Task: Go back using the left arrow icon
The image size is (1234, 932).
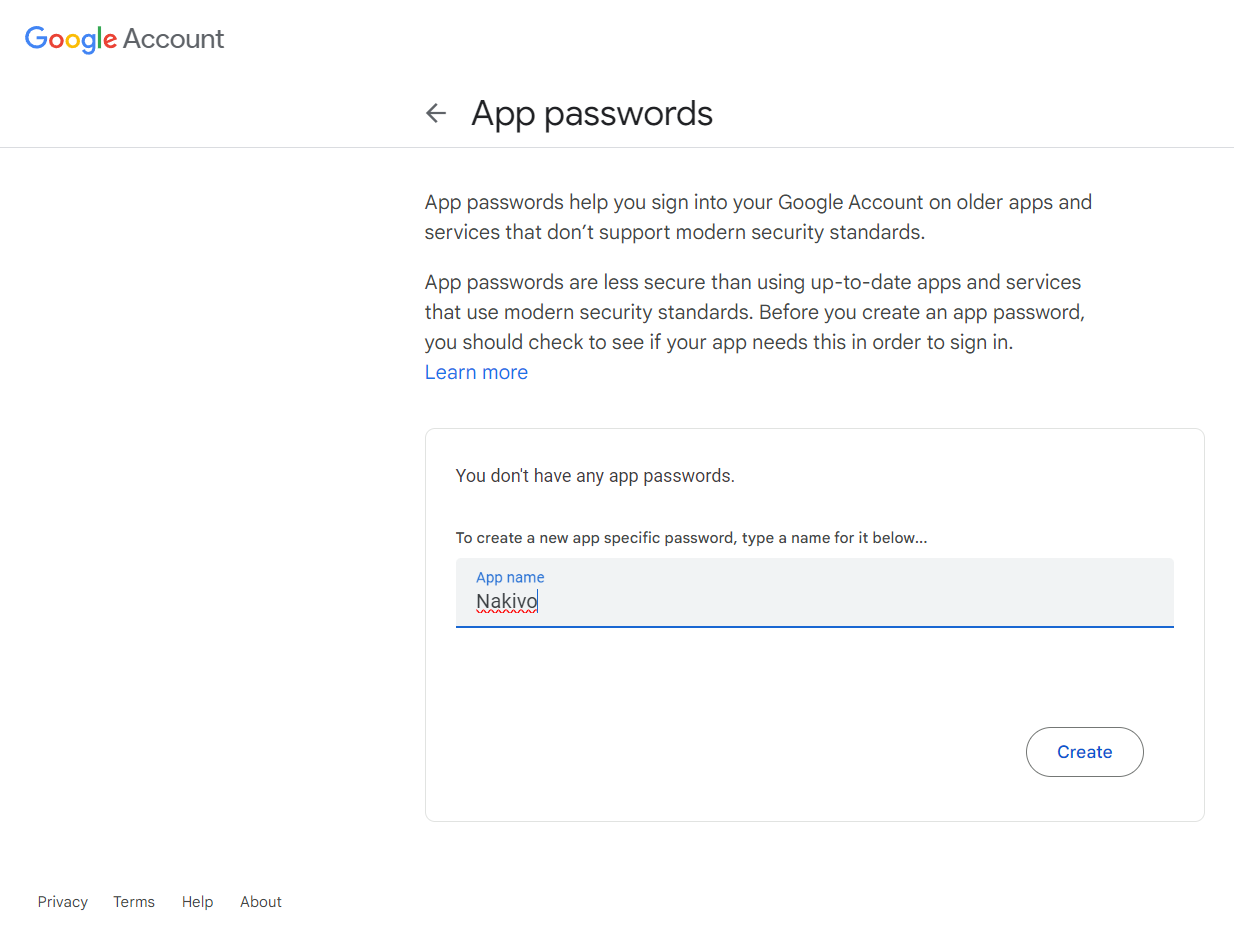Action: pos(436,113)
